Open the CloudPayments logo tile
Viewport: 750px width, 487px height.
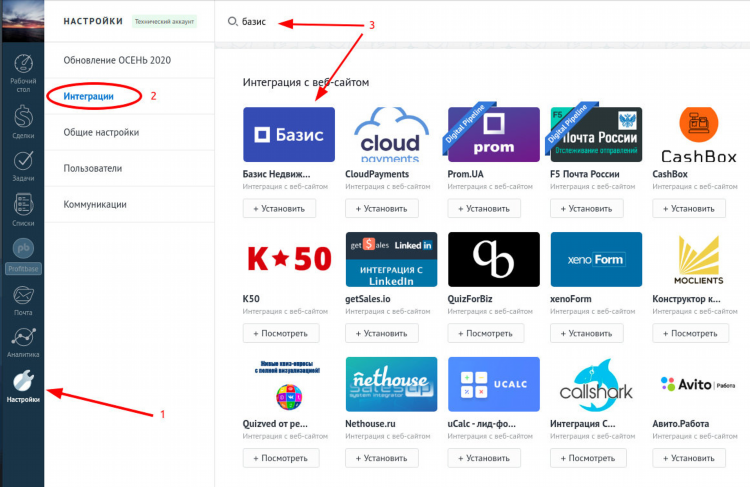click(391, 134)
